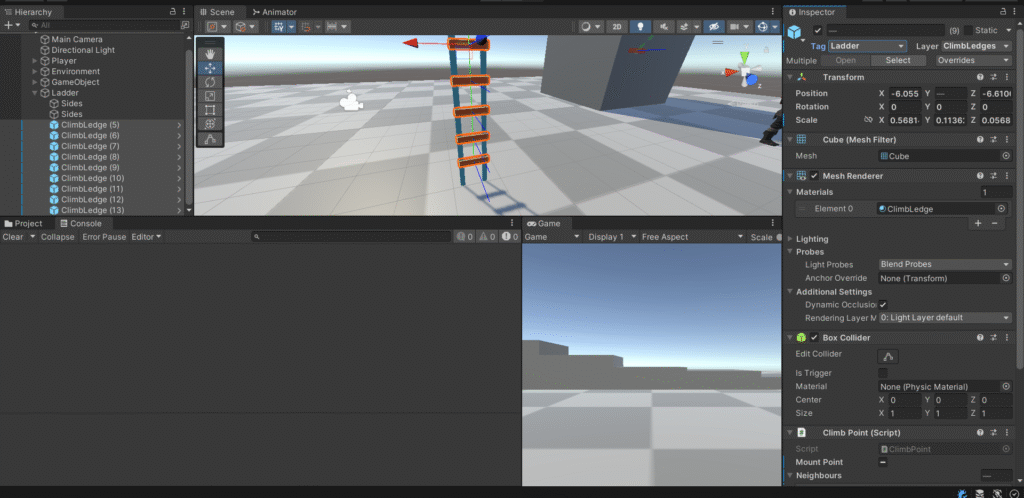
Task: Open Light Probes Blend Probes dropdown
Action: [945, 264]
